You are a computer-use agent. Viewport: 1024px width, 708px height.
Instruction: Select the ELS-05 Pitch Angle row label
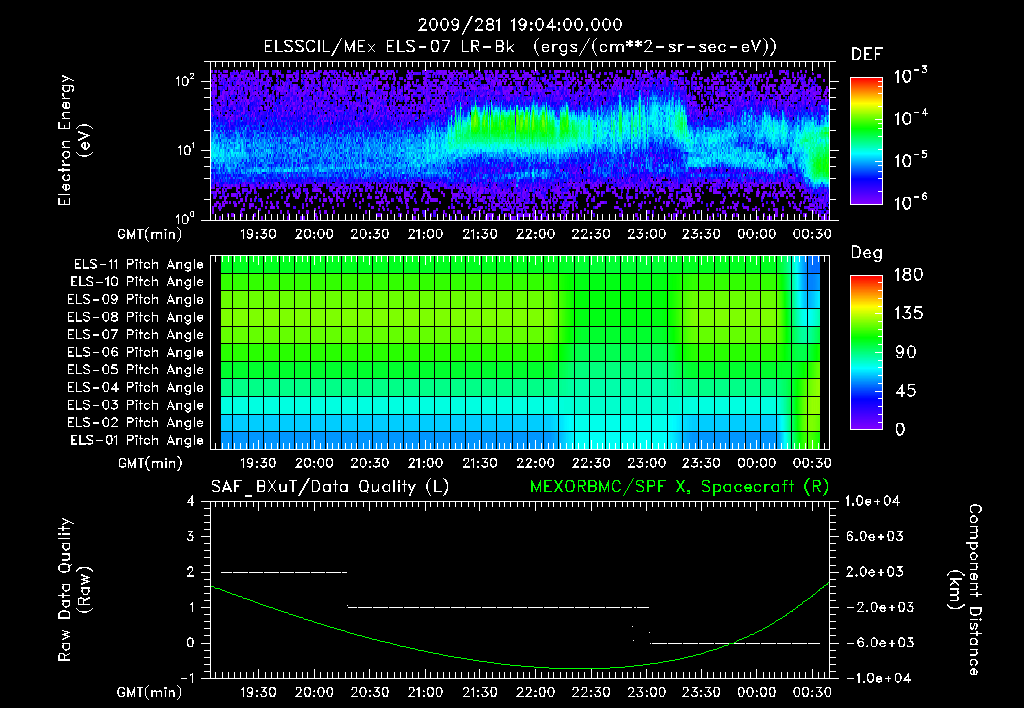point(136,370)
